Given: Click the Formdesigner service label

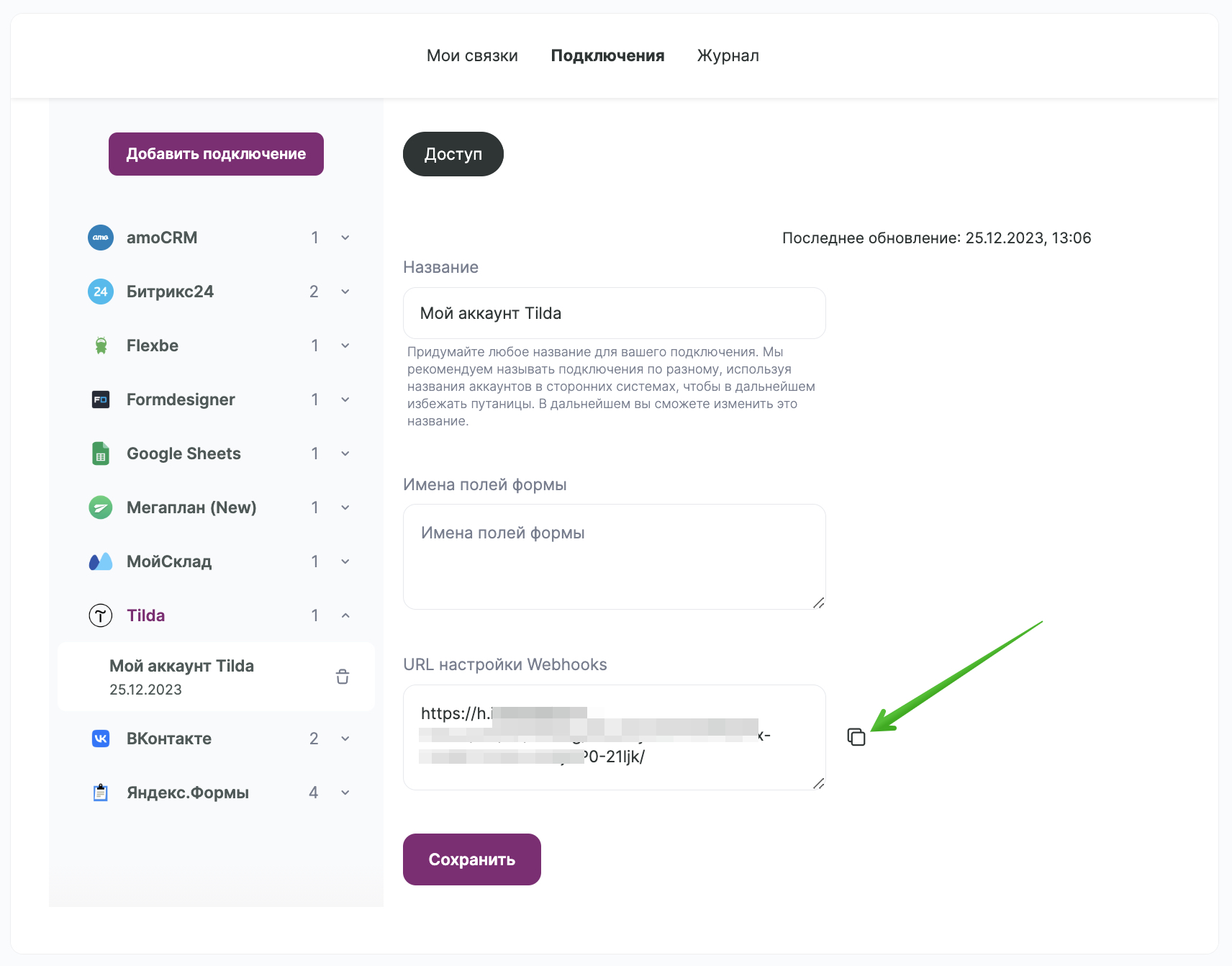Looking at the screenshot, I should tap(181, 400).
